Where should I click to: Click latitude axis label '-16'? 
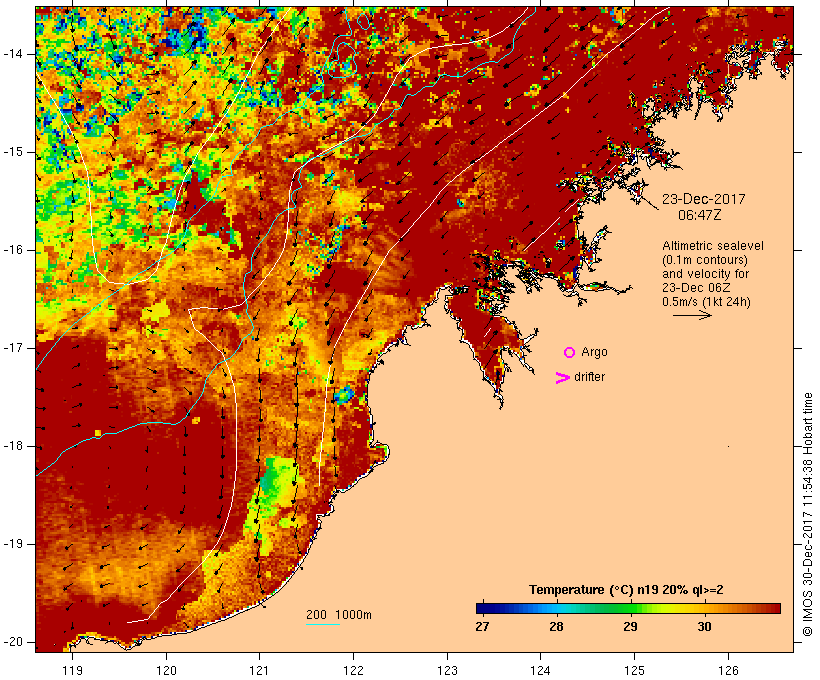click(13, 250)
